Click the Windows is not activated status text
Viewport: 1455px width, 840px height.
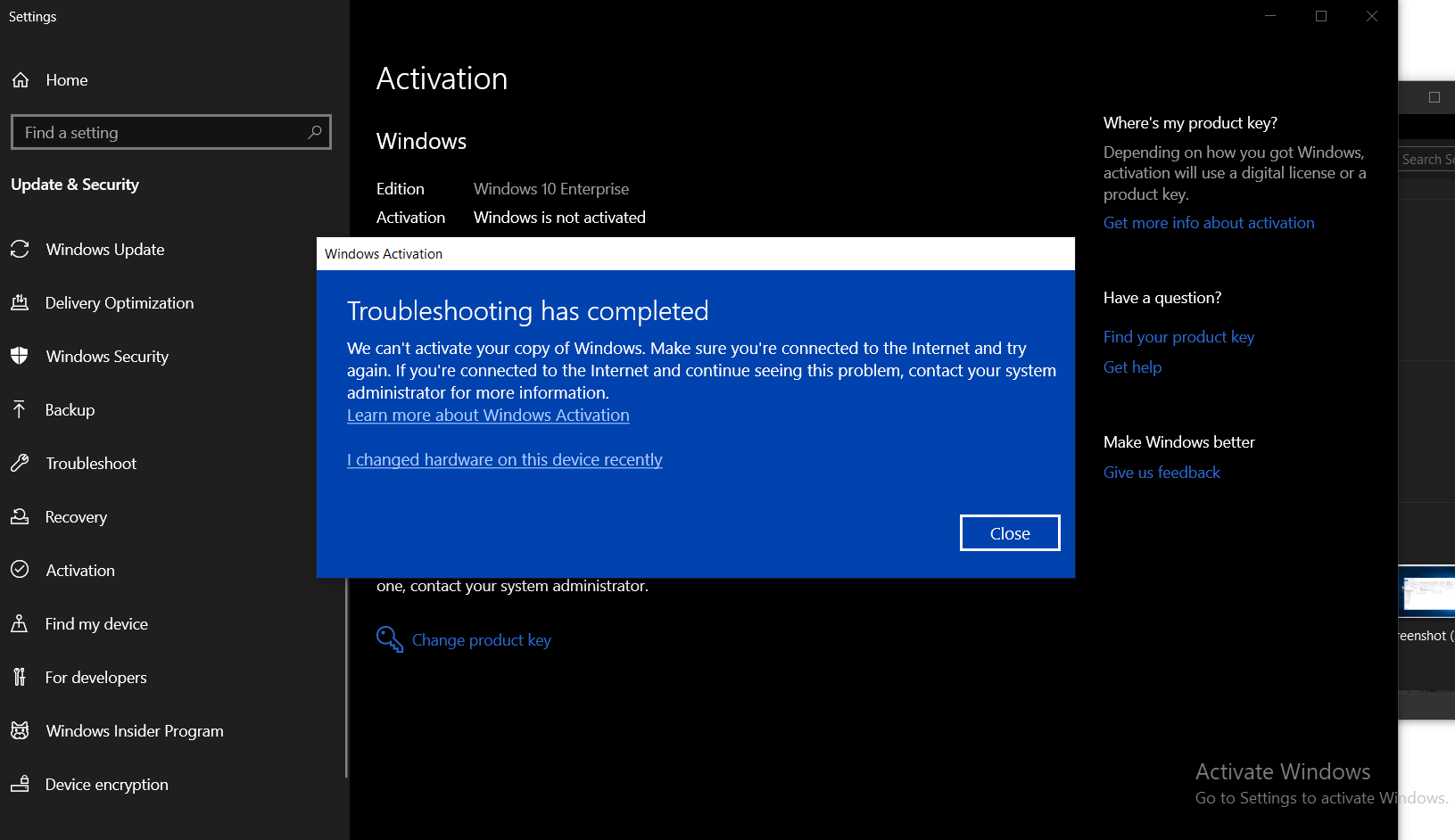point(559,218)
